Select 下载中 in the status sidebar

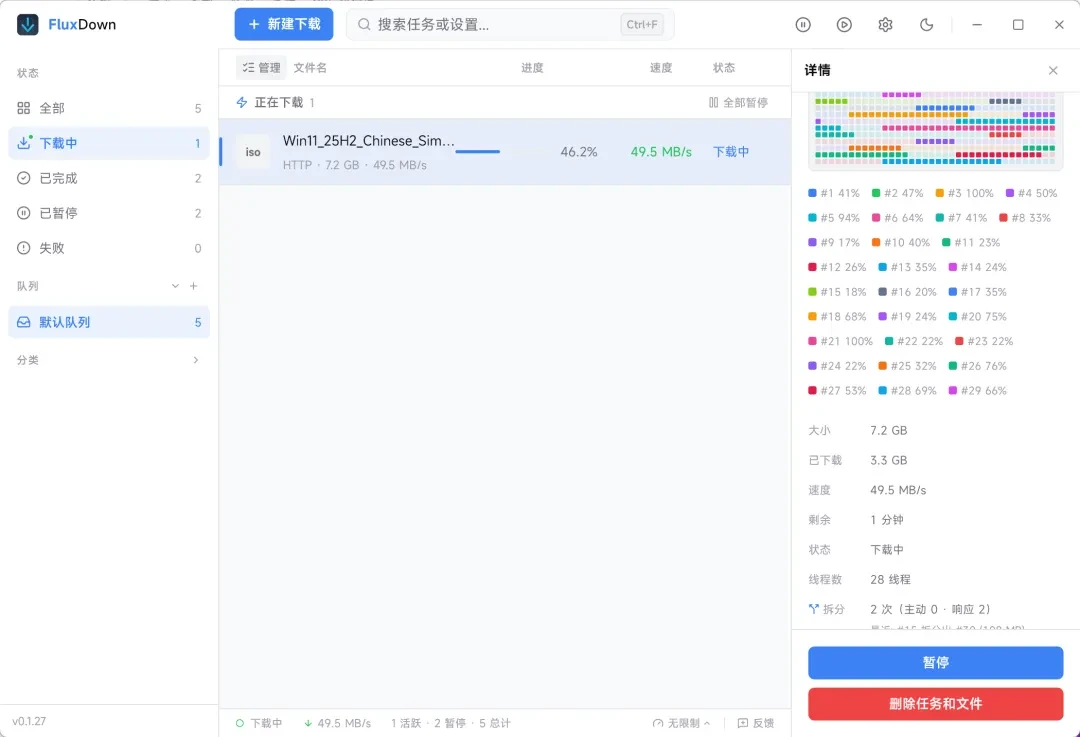click(109, 143)
